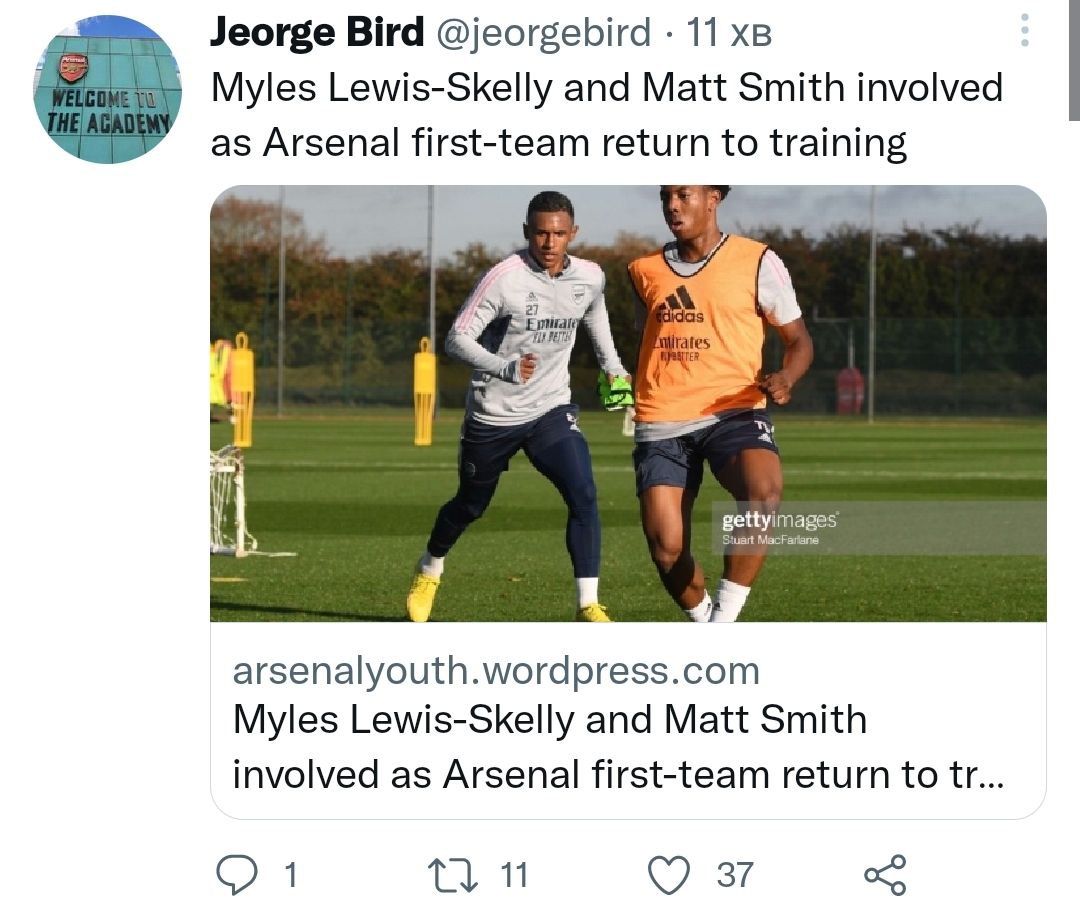Click the reply count of 1
The width and height of the screenshot is (1080, 924).
click(290, 876)
